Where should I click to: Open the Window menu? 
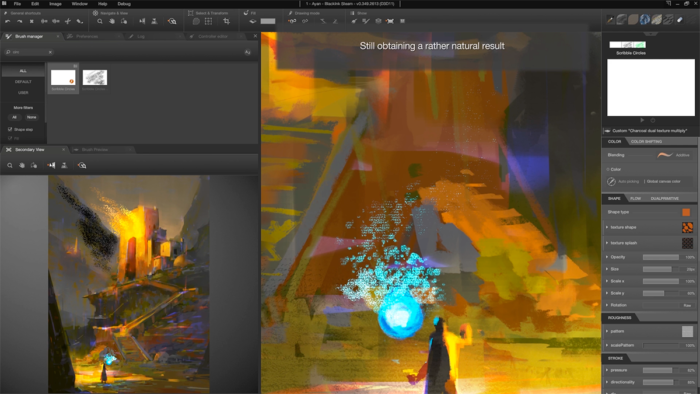point(79,4)
